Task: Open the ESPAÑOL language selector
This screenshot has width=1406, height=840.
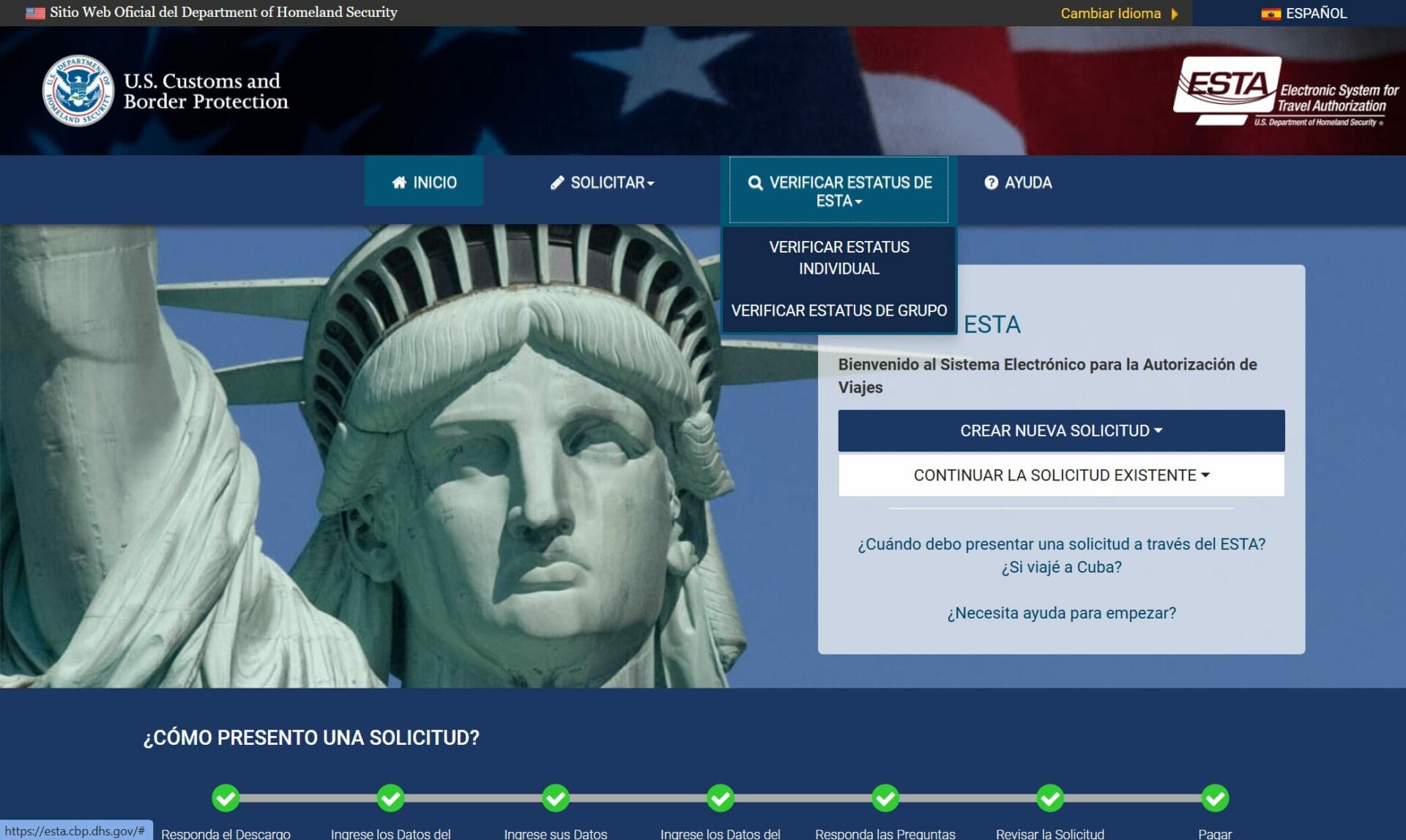Action: coord(1303,13)
